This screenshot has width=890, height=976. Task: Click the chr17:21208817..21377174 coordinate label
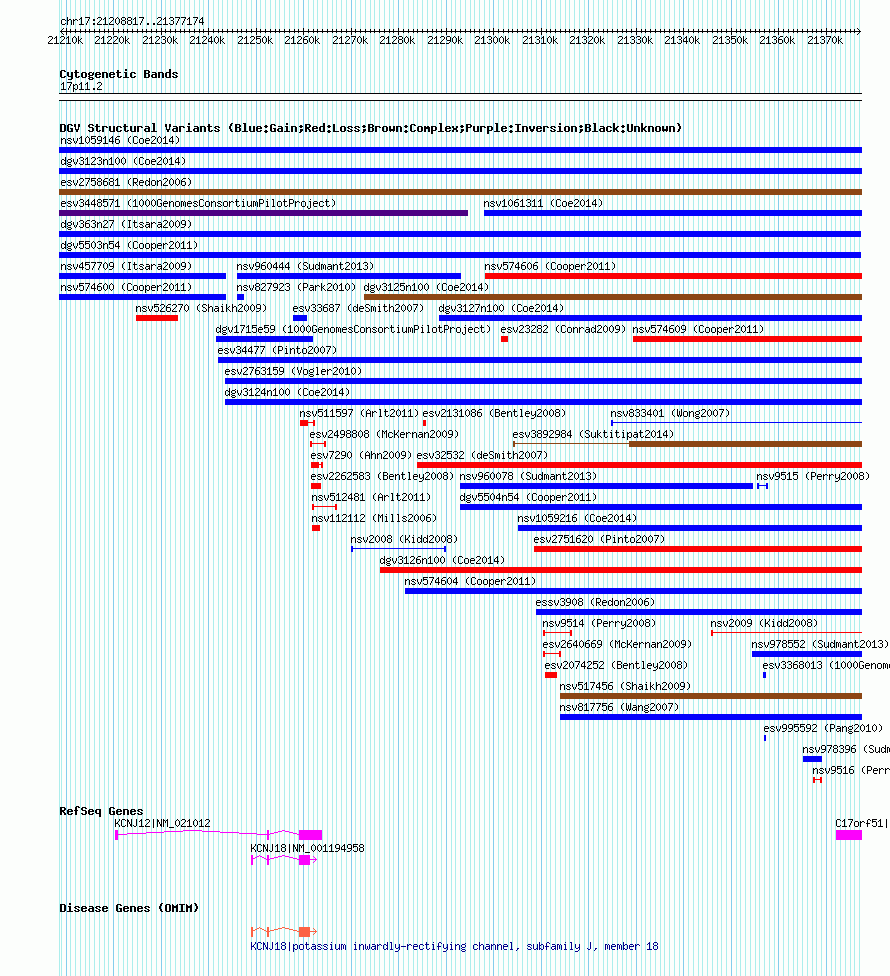coord(132,21)
